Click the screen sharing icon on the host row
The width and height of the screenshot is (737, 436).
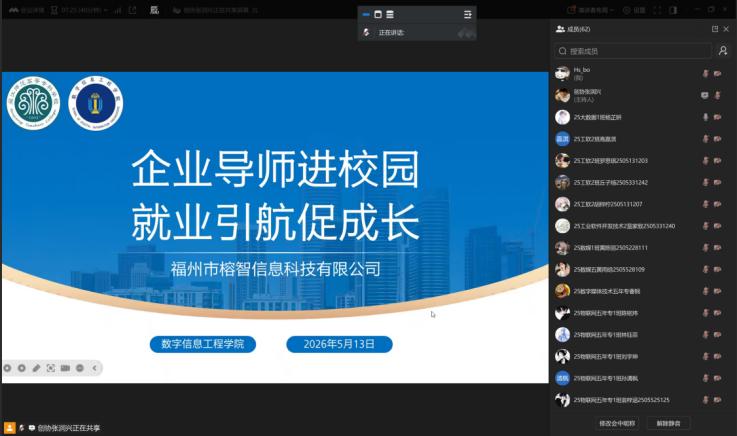tap(705, 95)
